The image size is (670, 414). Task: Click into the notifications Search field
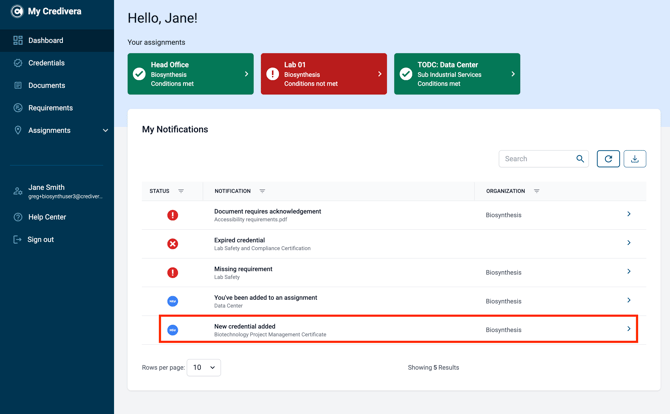pyautogui.click(x=538, y=159)
